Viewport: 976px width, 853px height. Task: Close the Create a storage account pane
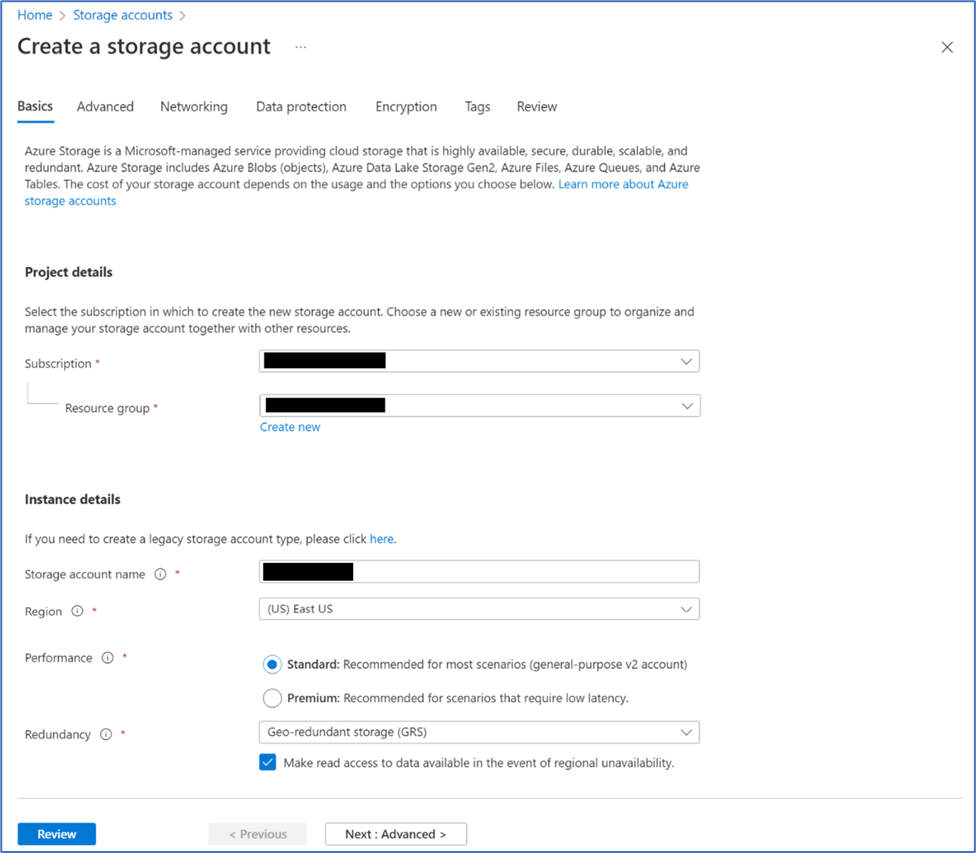coord(947,47)
